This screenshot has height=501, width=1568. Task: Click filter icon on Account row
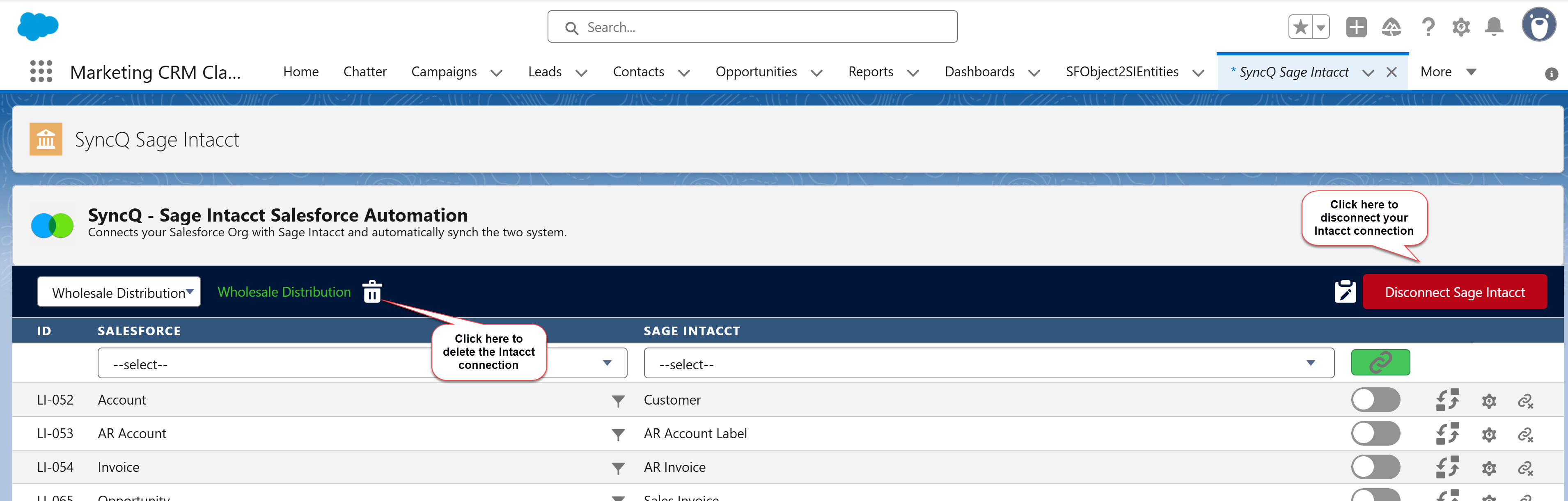[x=618, y=401]
